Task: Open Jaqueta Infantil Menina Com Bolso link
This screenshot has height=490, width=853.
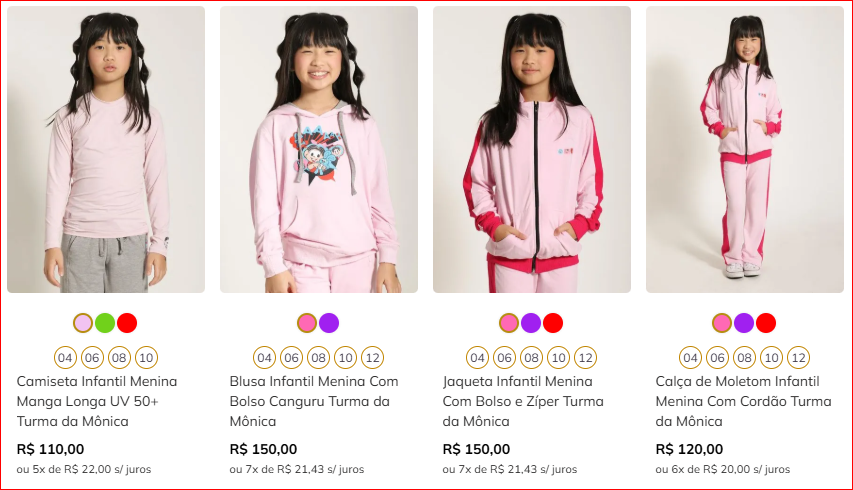Action: click(x=523, y=401)
